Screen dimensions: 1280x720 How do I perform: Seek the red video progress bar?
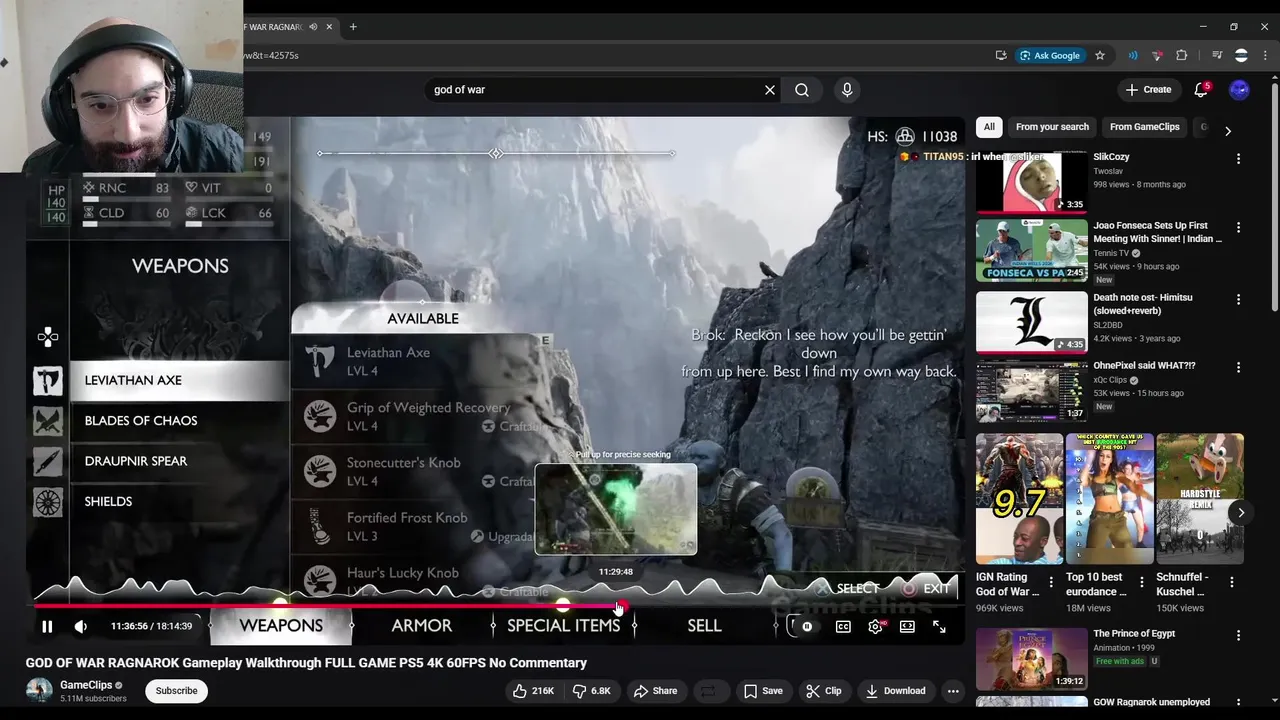pos(496,606)
